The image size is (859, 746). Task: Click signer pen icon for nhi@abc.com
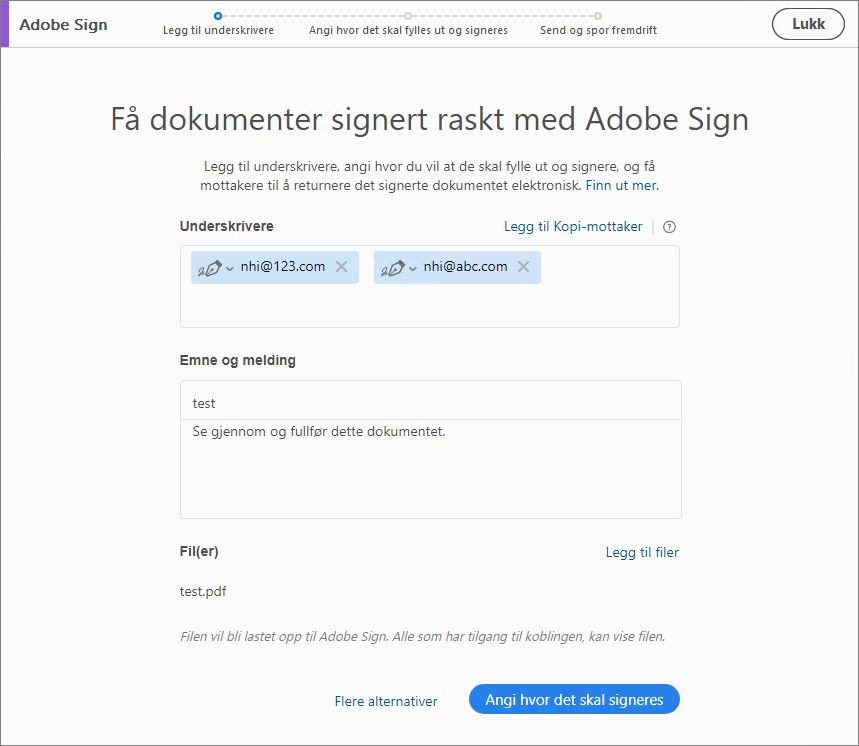coord(391,267)
